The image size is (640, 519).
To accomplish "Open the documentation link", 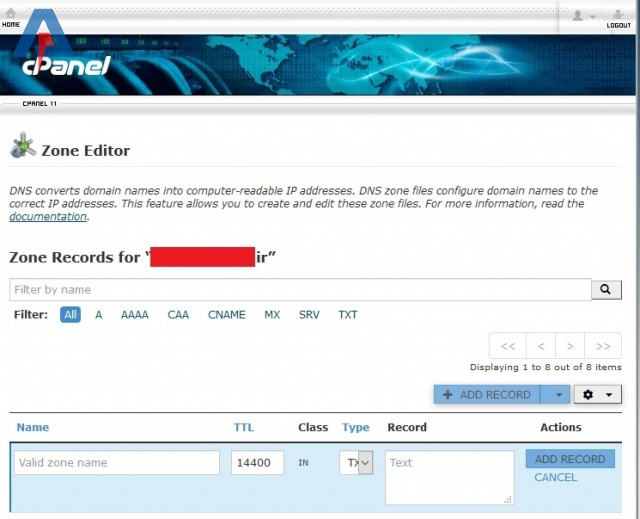I will point(48,217).
